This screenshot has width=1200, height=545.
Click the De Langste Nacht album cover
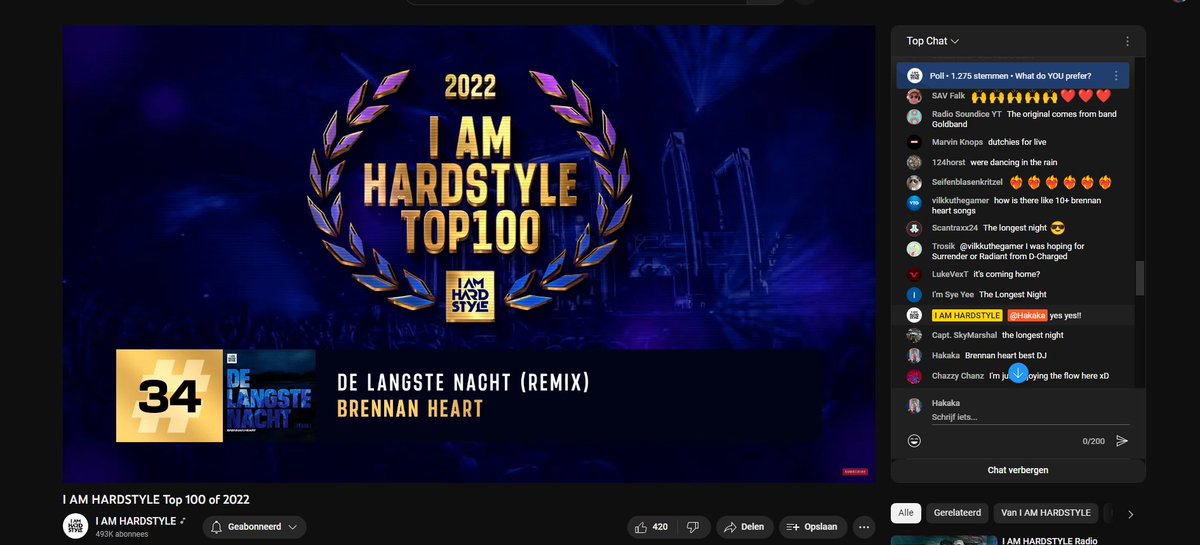(269, 395)
